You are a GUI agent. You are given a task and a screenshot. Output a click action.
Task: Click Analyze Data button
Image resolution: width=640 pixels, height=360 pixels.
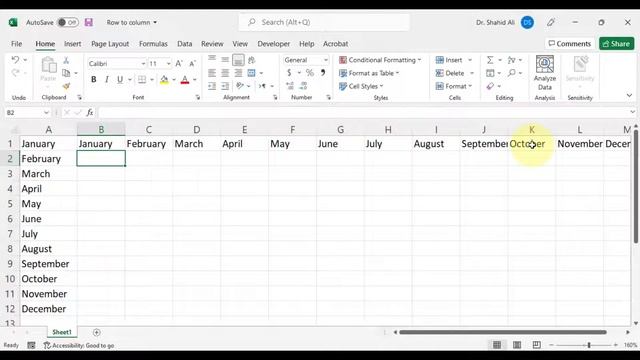click(545, 73)
